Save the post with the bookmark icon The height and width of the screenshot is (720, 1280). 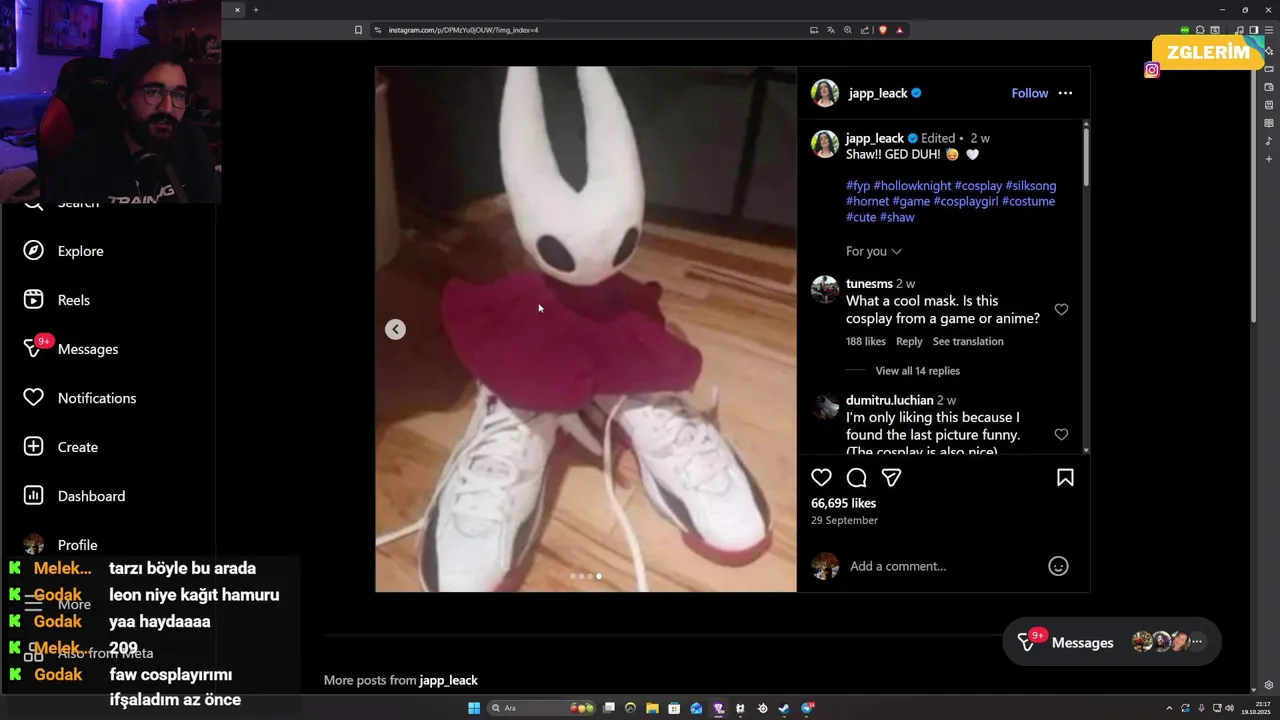coord(1065,478)
